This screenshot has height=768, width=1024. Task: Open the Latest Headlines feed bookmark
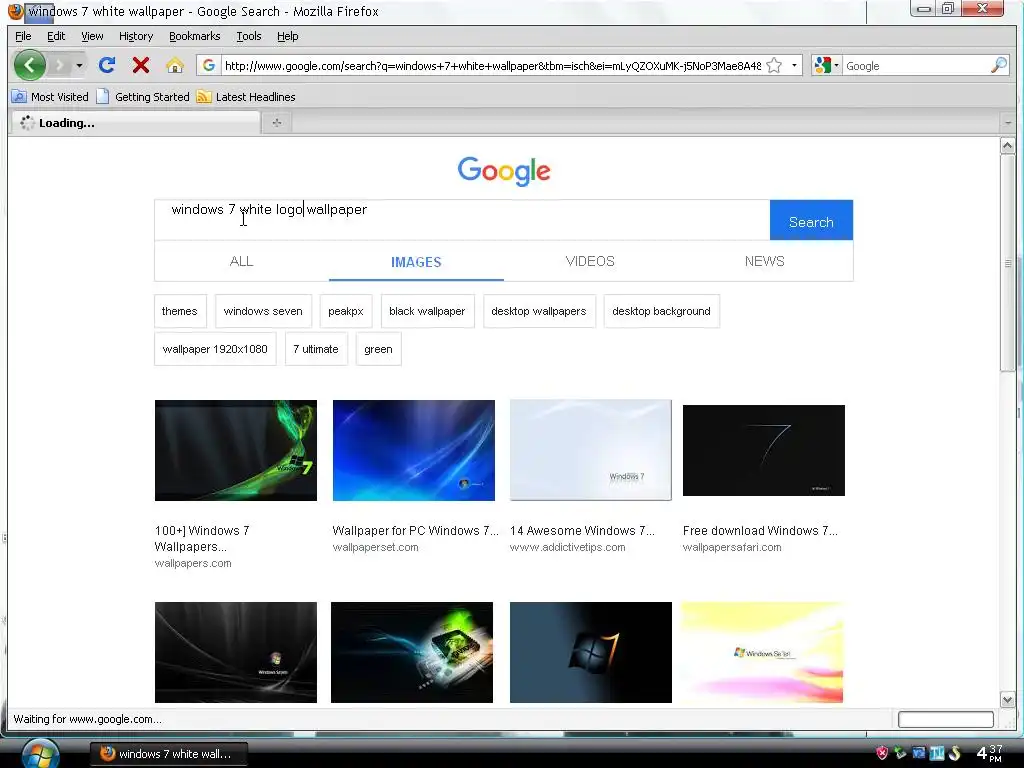(x=246, y=97)
